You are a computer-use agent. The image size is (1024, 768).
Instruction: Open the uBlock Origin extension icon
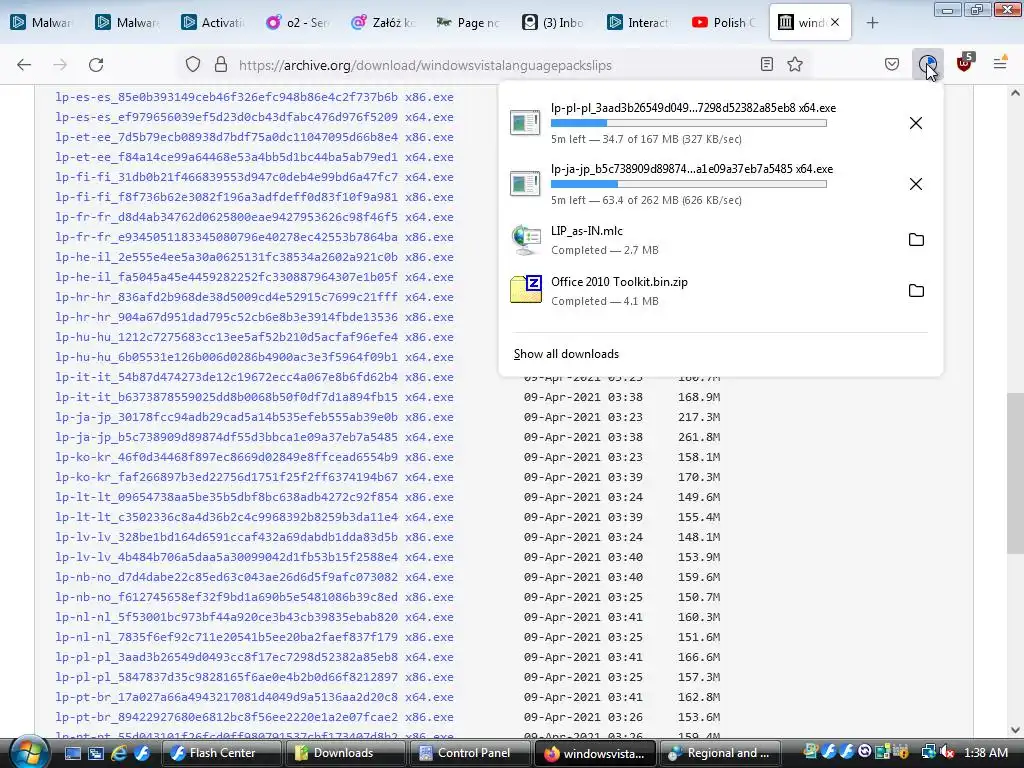tap(965, 63)
